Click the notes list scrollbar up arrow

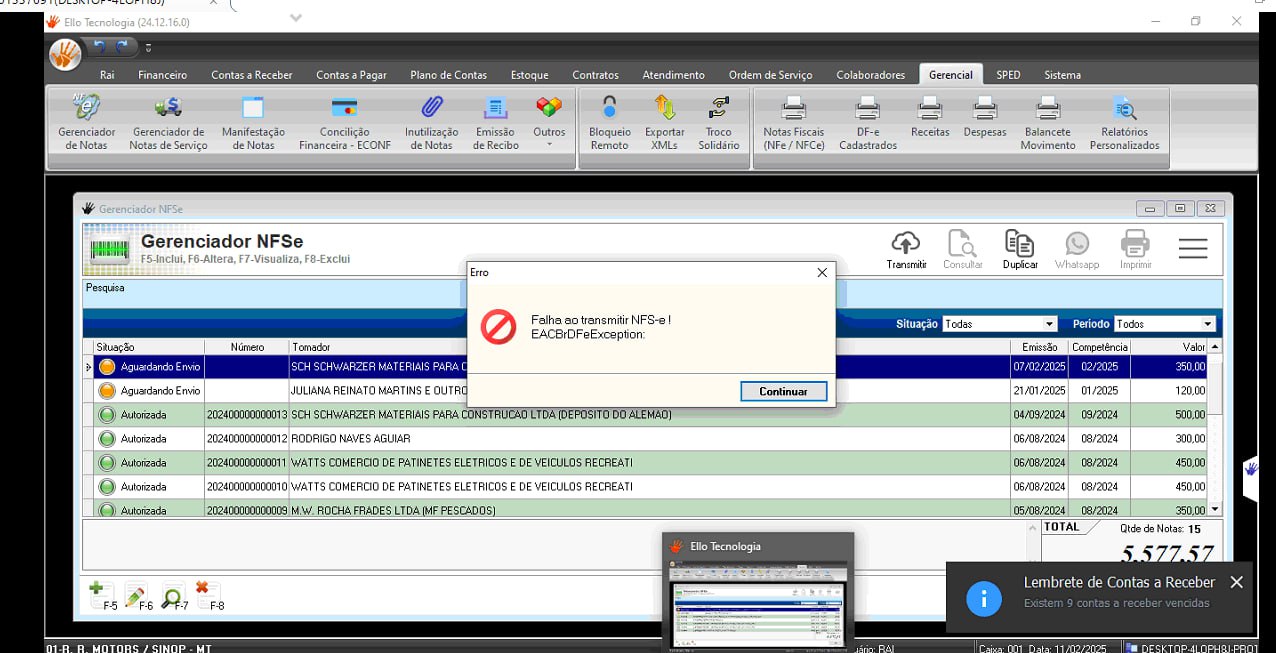pyautogui.click(x=1215, y=346)
